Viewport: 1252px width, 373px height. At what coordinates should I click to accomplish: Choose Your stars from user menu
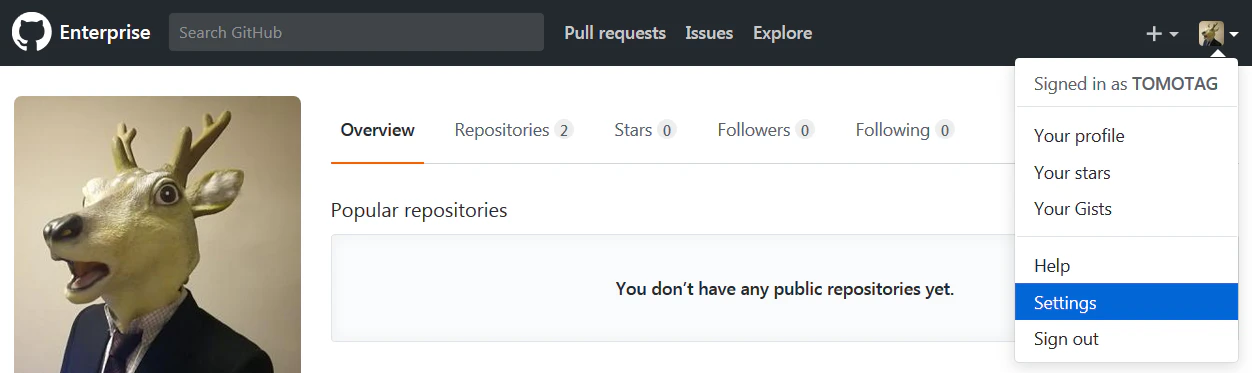[1126, 173]
